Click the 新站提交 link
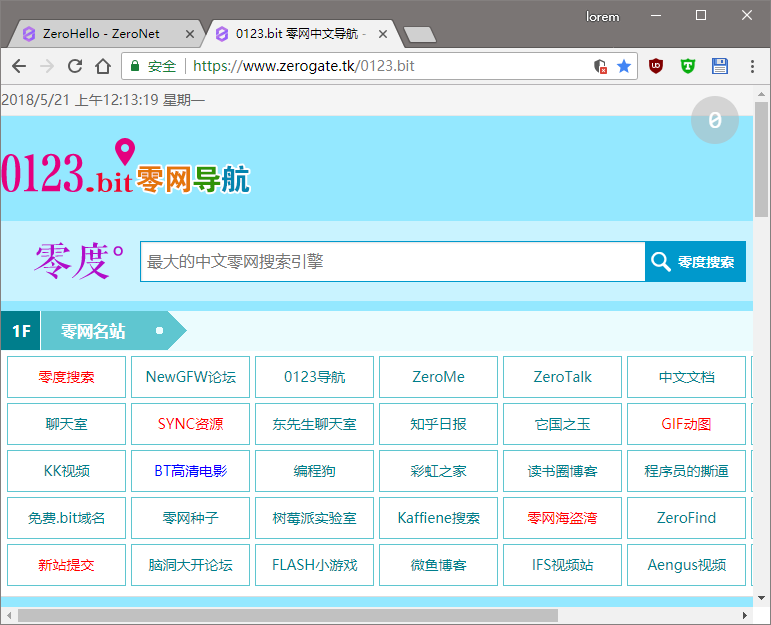This screenshot has height=625, width=771. point(66,565)
